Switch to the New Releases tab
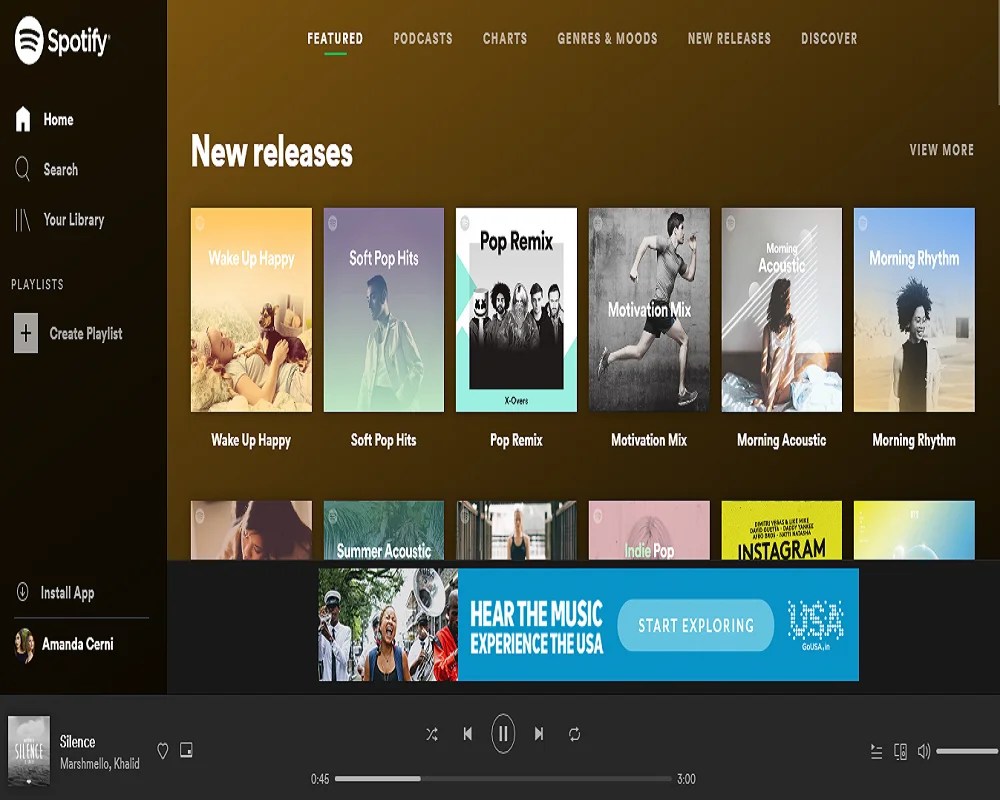1000x800 pixels. 729,38
